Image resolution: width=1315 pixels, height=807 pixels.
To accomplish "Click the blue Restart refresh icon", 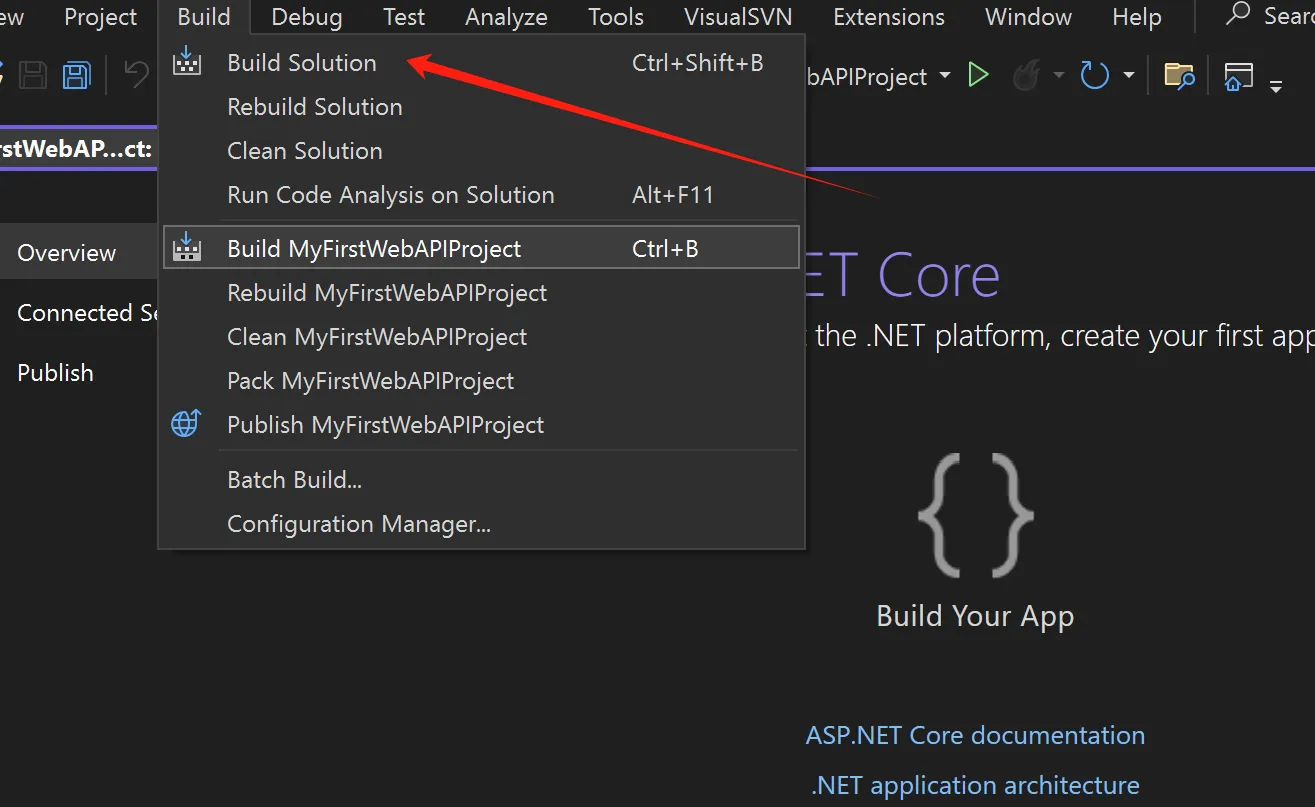I will [x=1095, y=76].
